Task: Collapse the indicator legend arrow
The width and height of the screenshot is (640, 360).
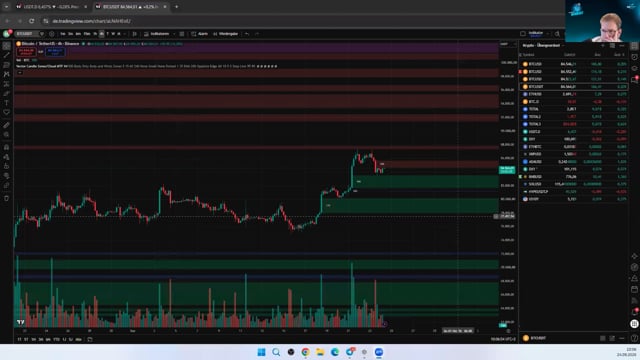Action: pos(20,72)
